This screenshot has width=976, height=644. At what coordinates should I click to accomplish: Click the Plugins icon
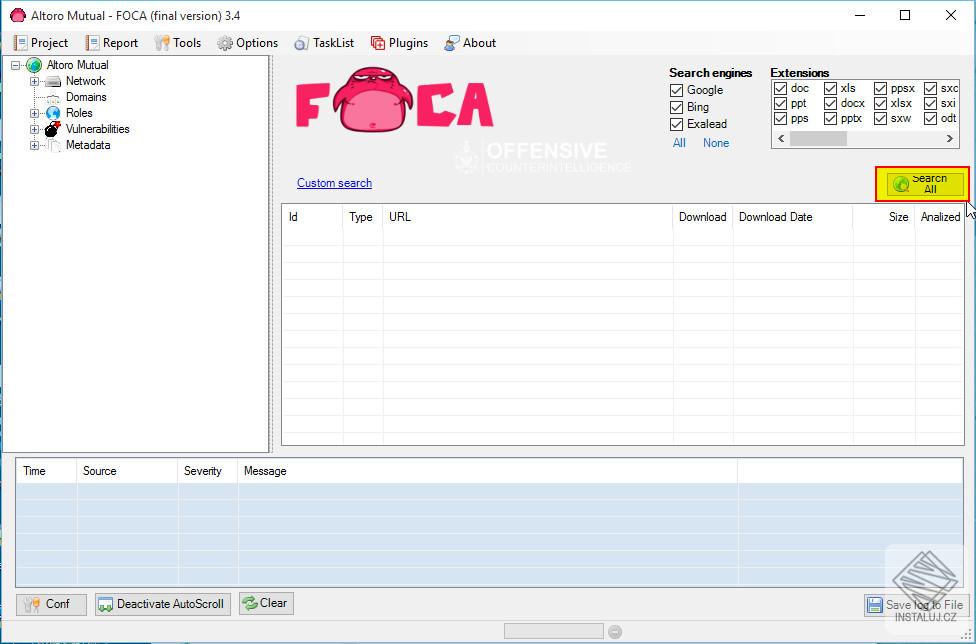[x=377, y=43]
